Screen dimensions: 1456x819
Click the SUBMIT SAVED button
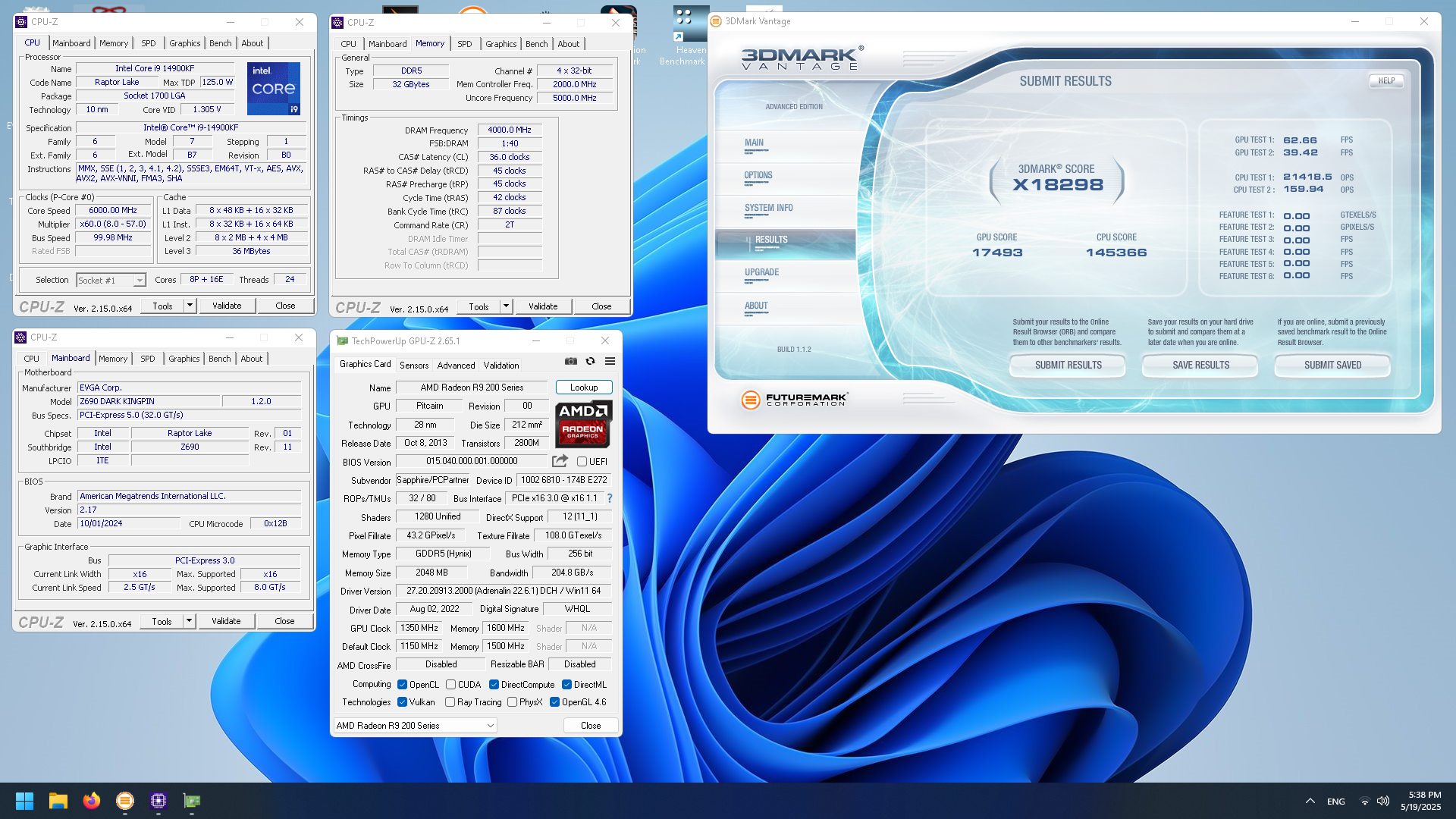[1332, 365]
